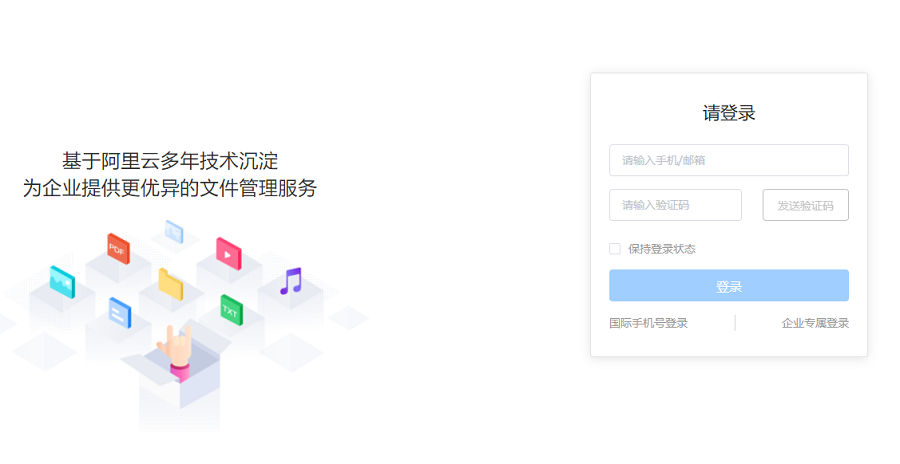Click the 发送验证码 button

(x=805, y=205)
